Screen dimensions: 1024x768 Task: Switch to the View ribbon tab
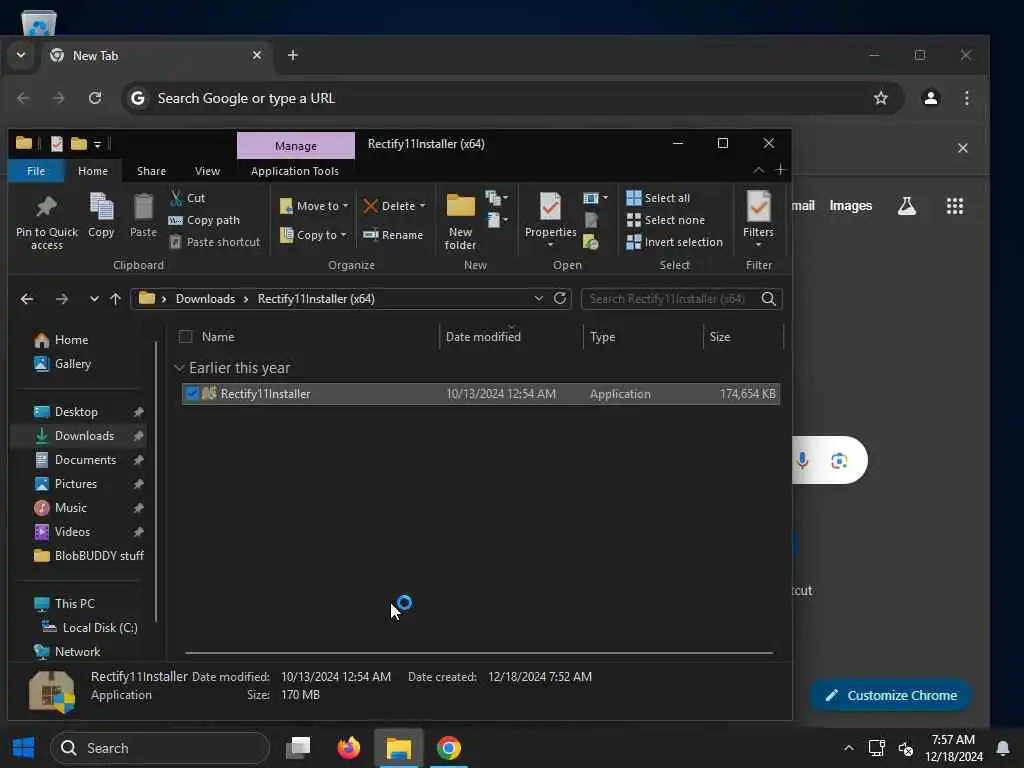pos(207,171)
